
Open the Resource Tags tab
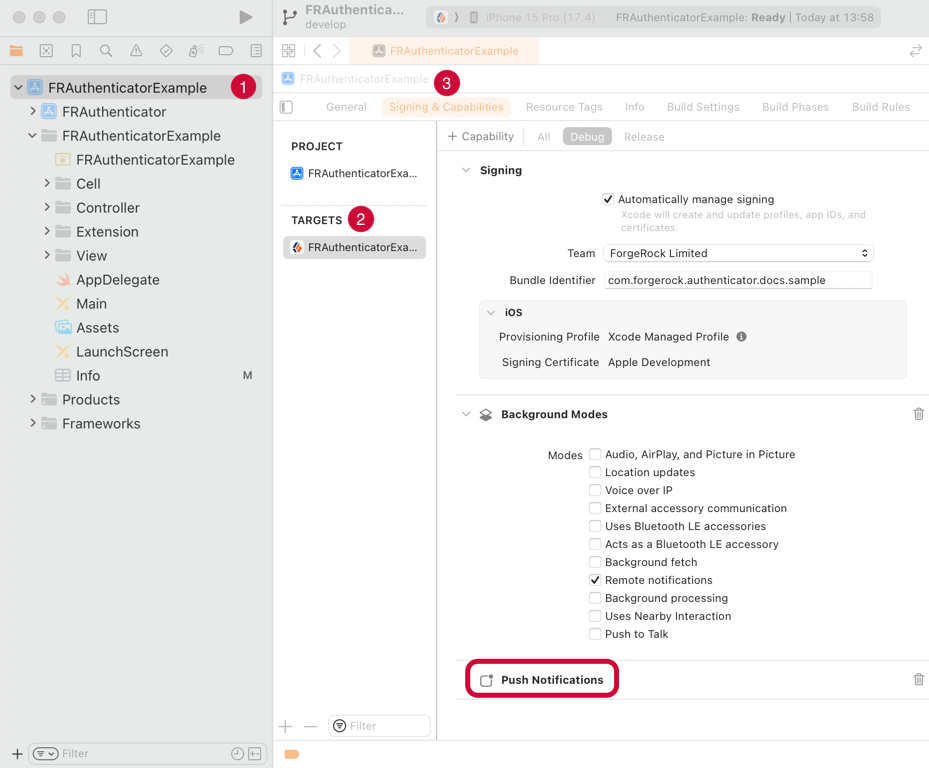pos(564,106)
